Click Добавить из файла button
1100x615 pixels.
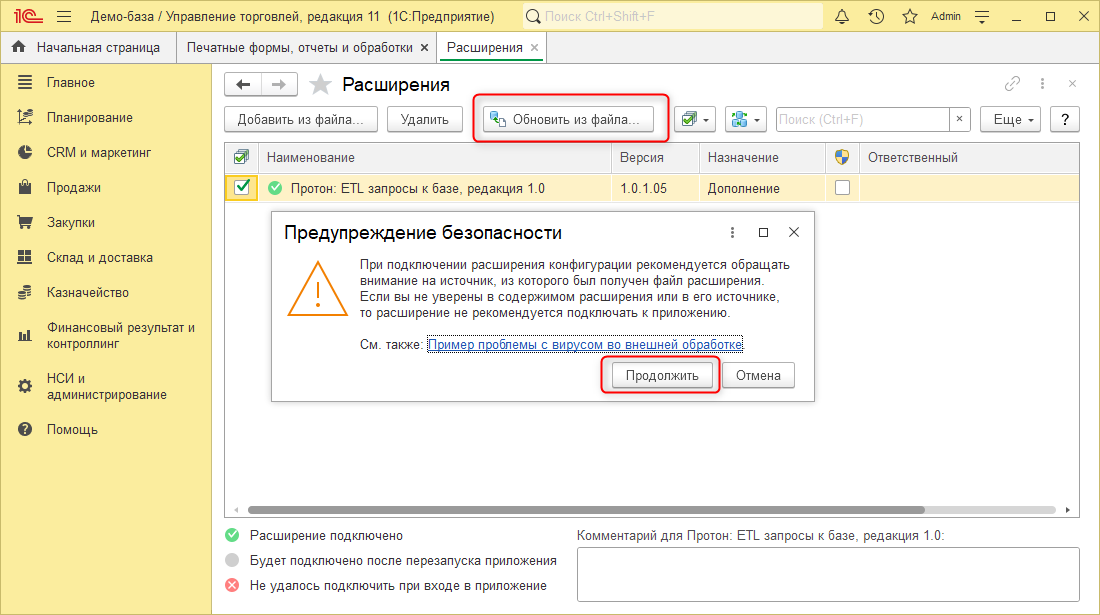[x=301, y=119]
